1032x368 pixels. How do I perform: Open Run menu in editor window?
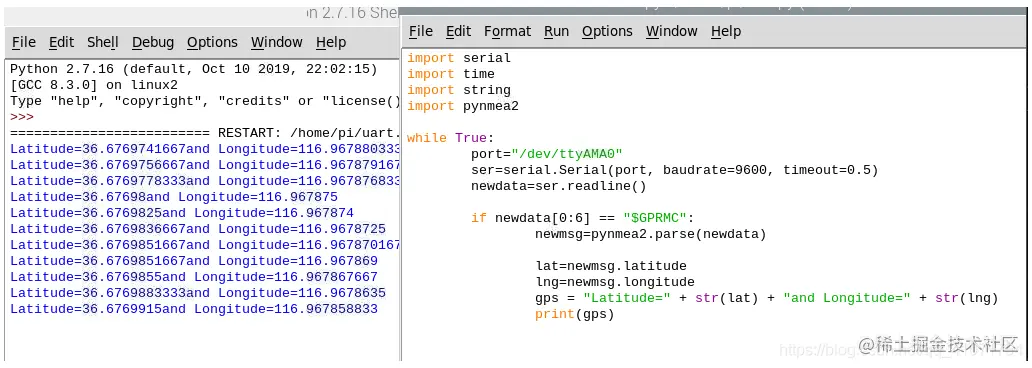[556, 32]
